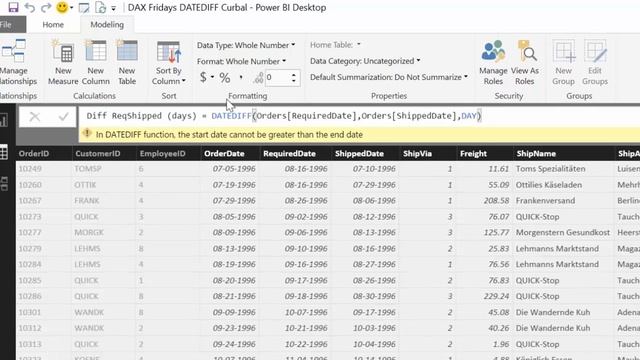This screenshot has width=640, height=360.
Task: Switch to Data view in sidebar
Action: click(x=4, y=152)
